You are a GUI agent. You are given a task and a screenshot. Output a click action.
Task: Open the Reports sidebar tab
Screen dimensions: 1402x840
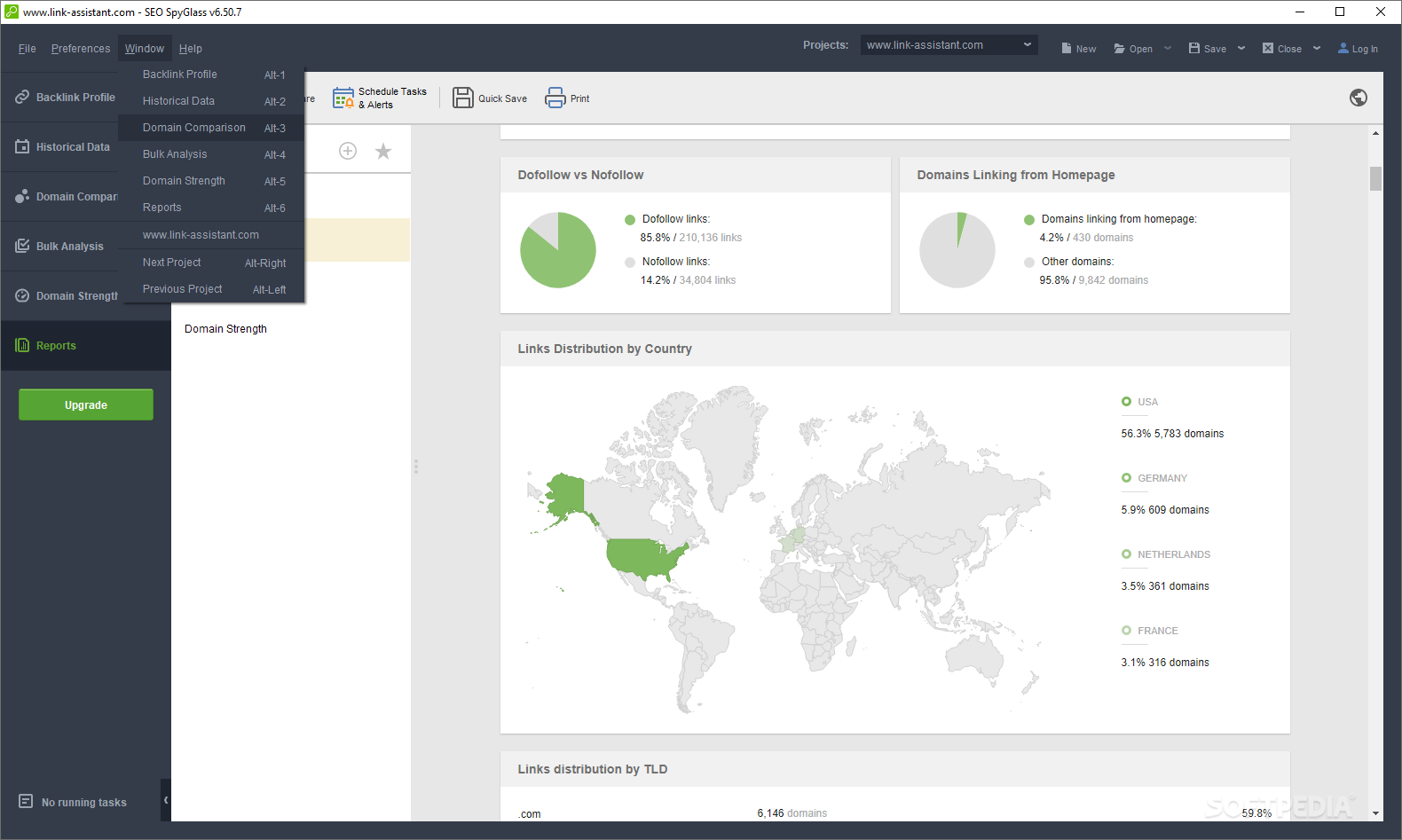(x=85, y=345)
